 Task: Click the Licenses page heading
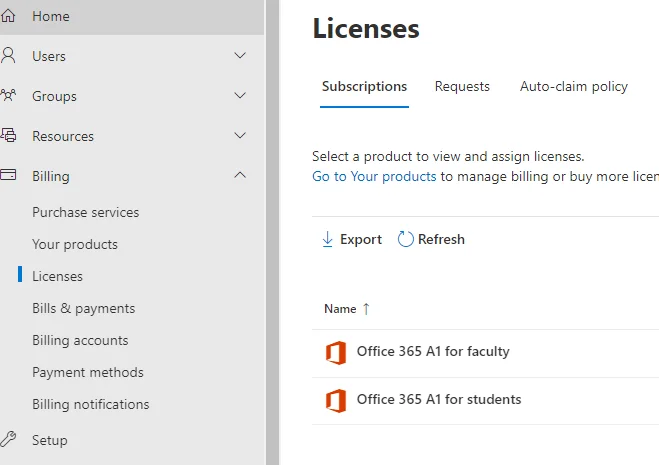click(x=366, y=29)
